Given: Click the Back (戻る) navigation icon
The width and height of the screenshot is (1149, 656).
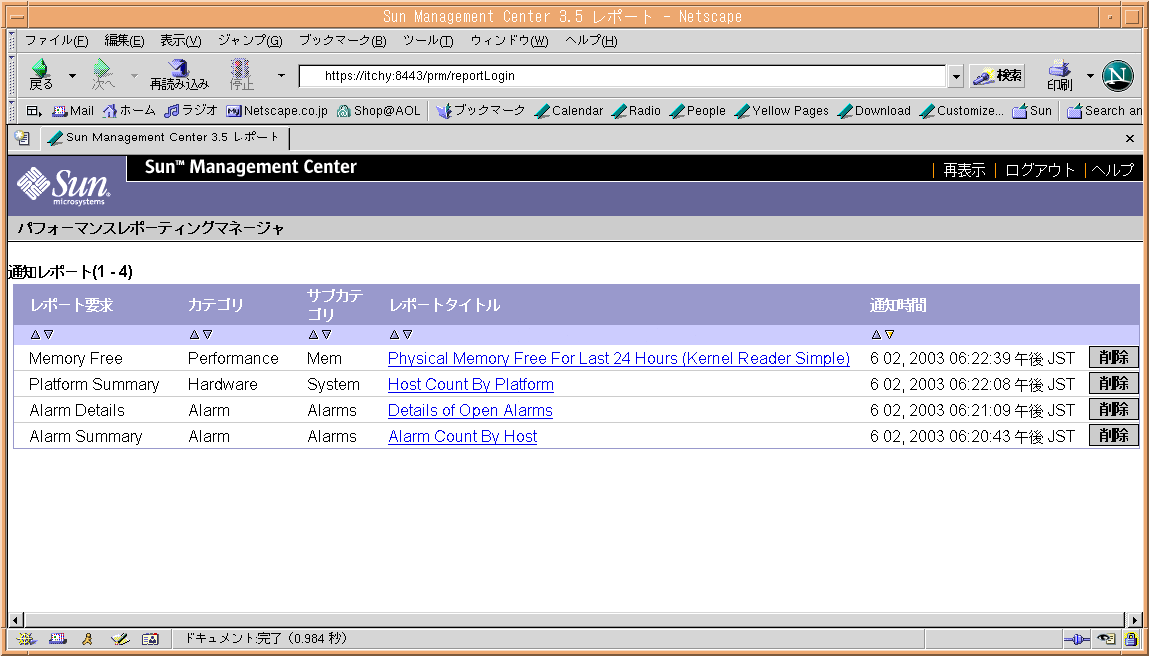Looking at the screenshot, I should 40,75.
